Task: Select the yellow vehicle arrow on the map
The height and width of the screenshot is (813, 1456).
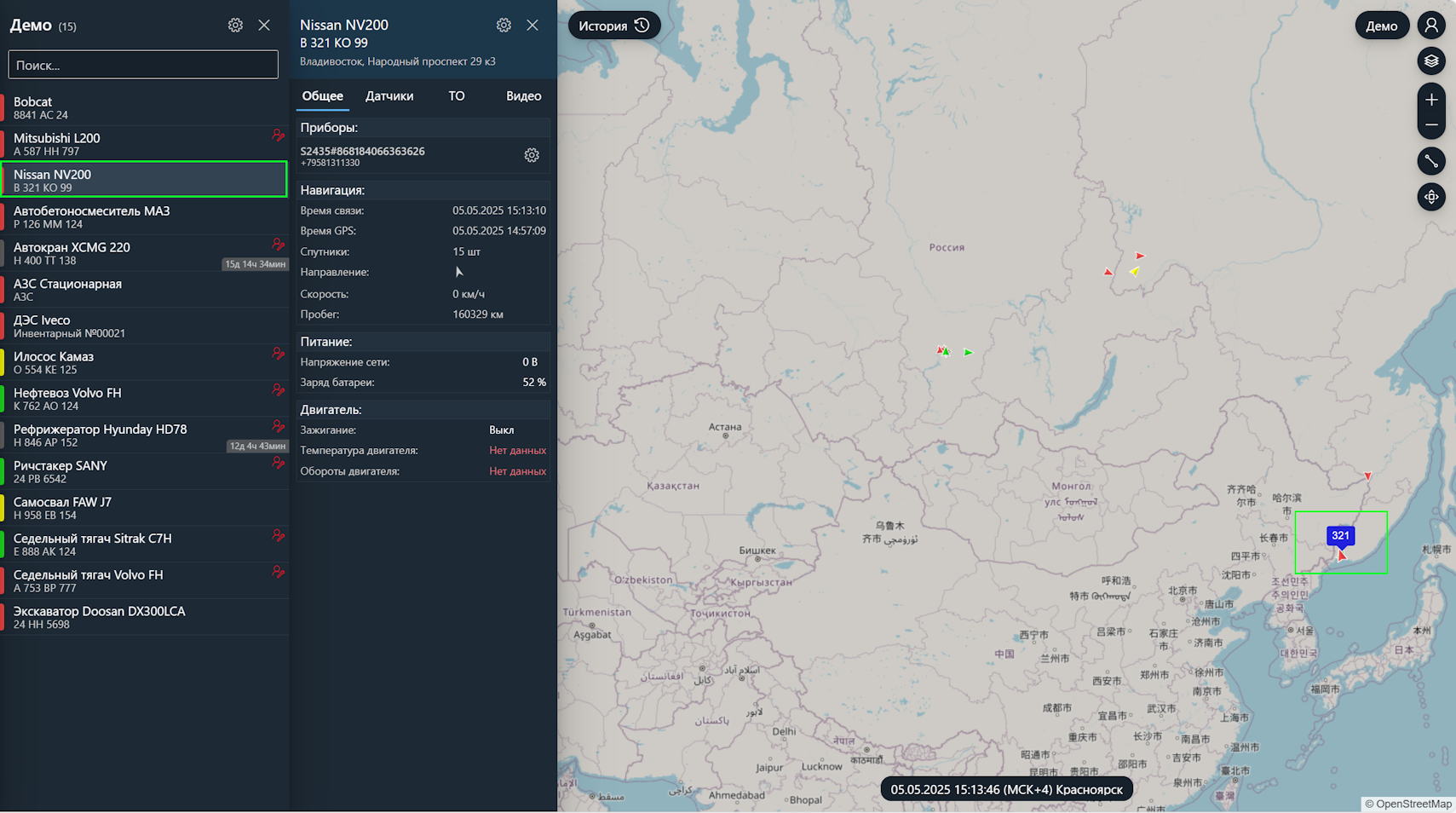Action: (1134, 271)
